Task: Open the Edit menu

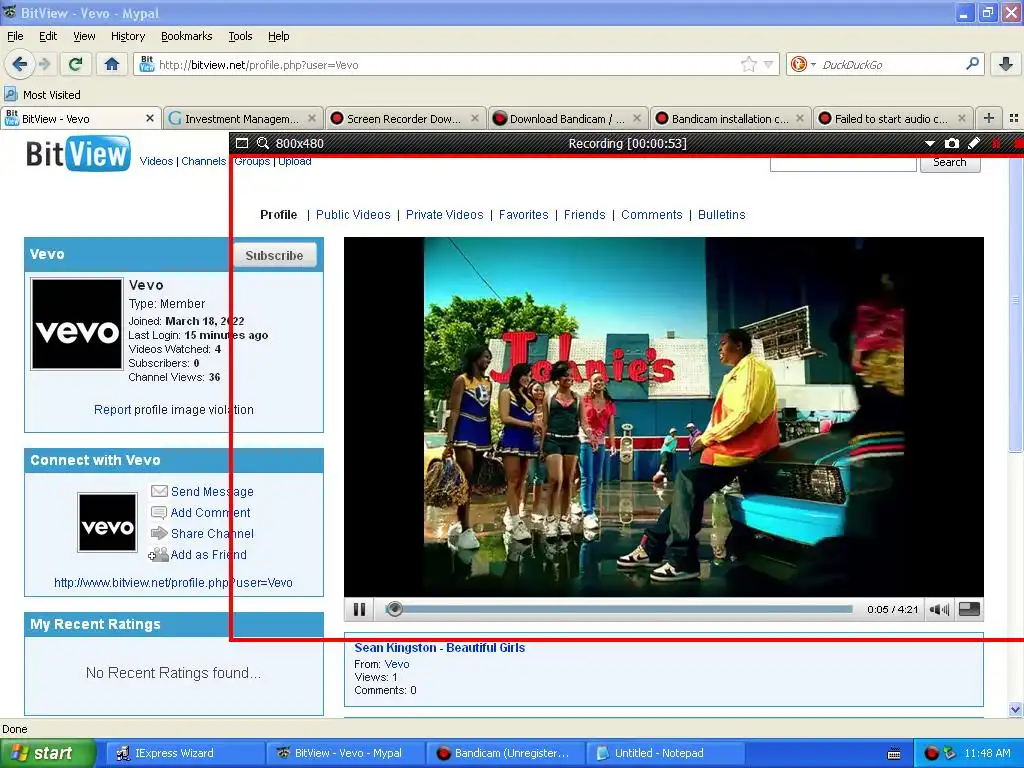Action: tap(48, 36)
